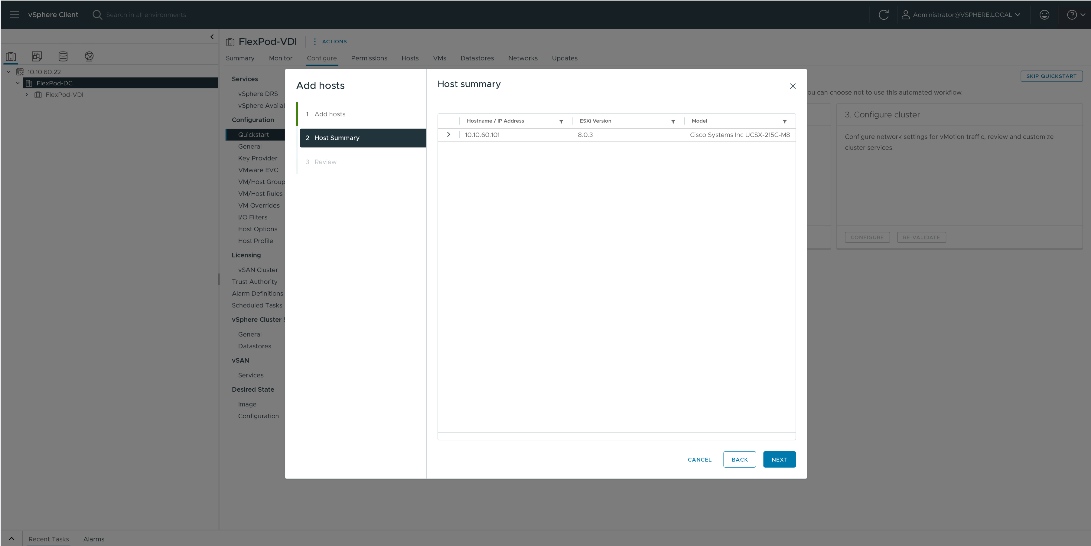Focus the search all environments field
1091x546 pixels.
point(146,15)
